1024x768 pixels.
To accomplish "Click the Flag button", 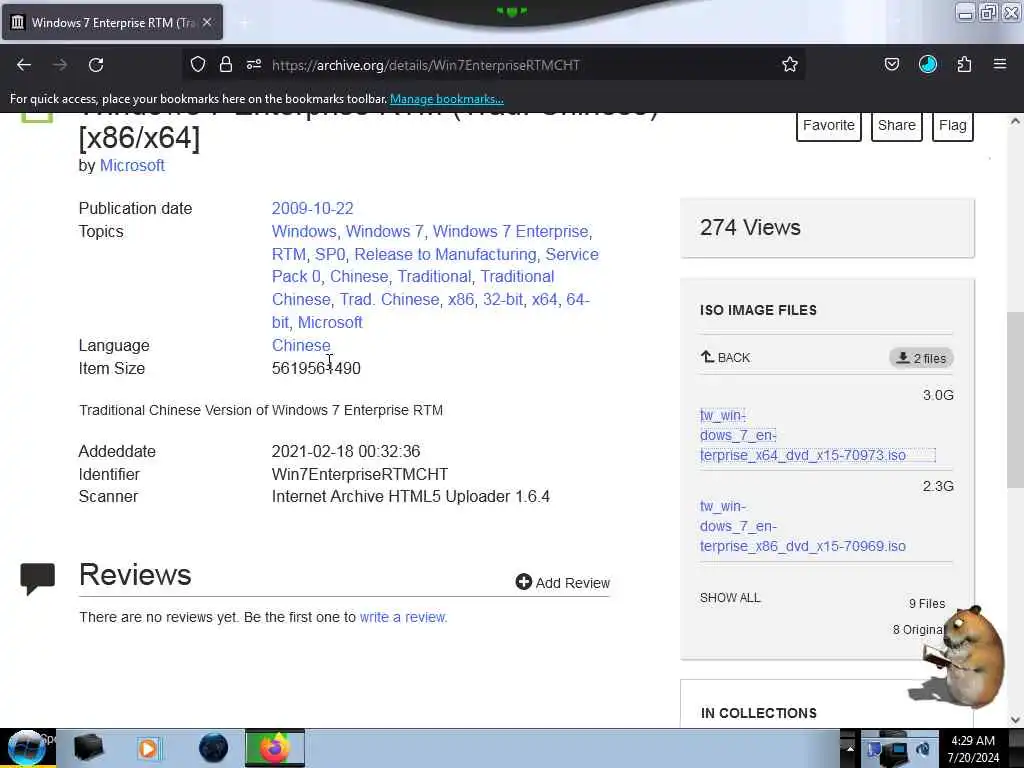I will 953,125.
